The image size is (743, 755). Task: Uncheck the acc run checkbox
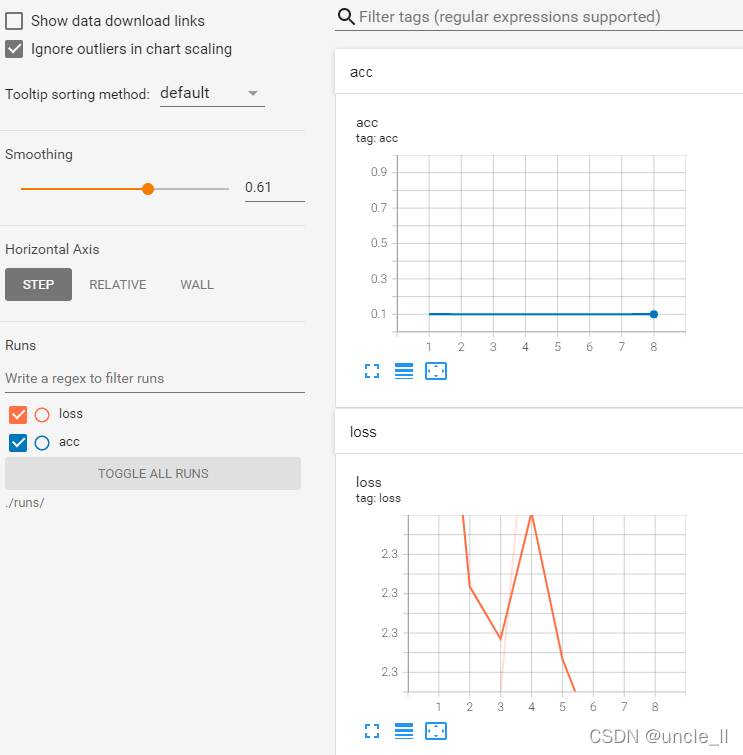click(18, 443)
